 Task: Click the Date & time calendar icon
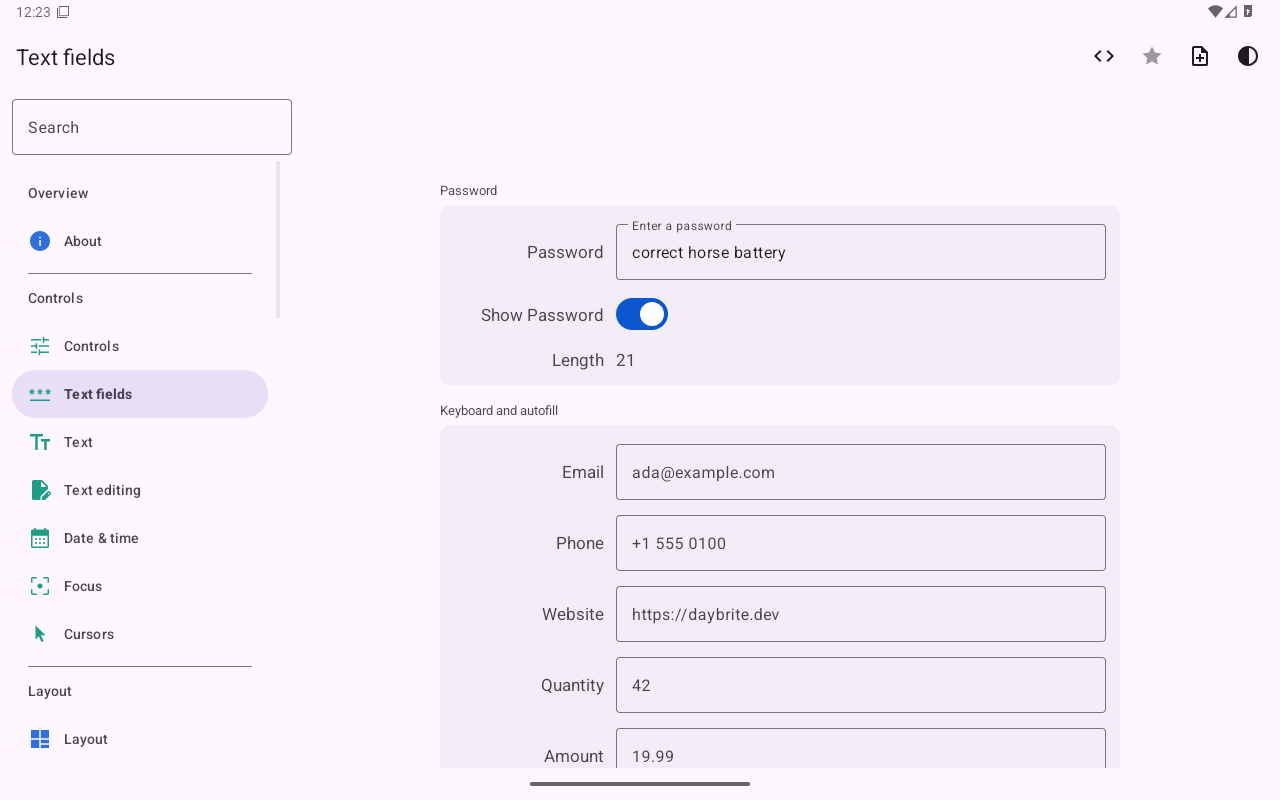[40, 538]
